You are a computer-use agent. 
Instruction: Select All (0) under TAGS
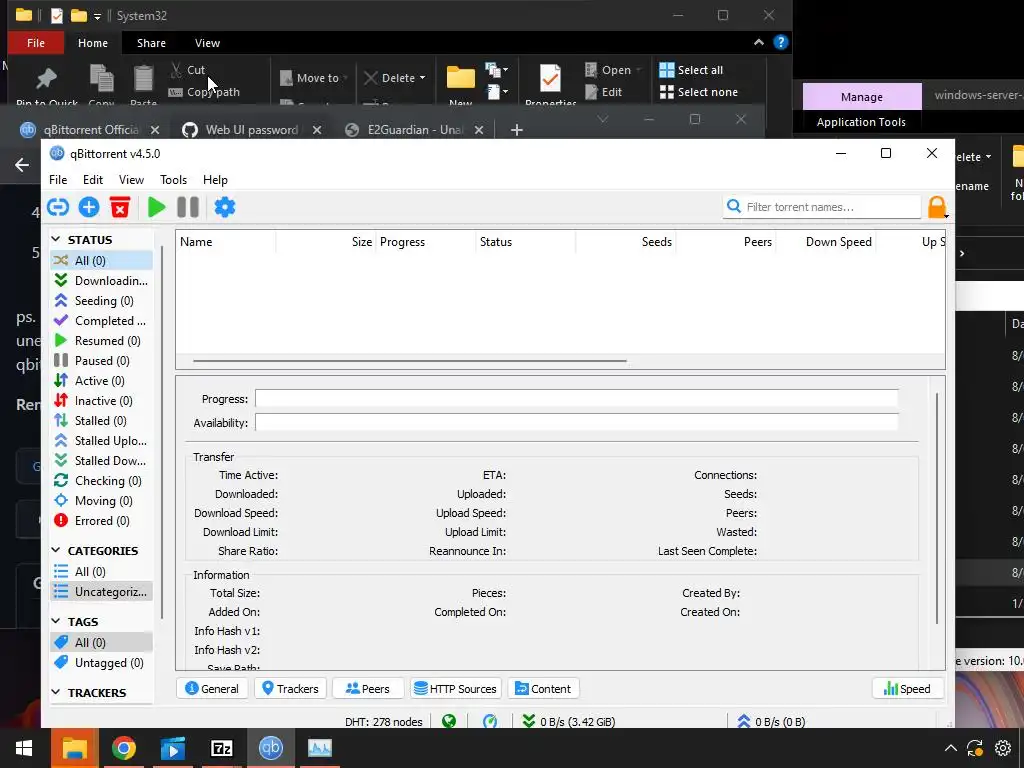tap(101, 643)
